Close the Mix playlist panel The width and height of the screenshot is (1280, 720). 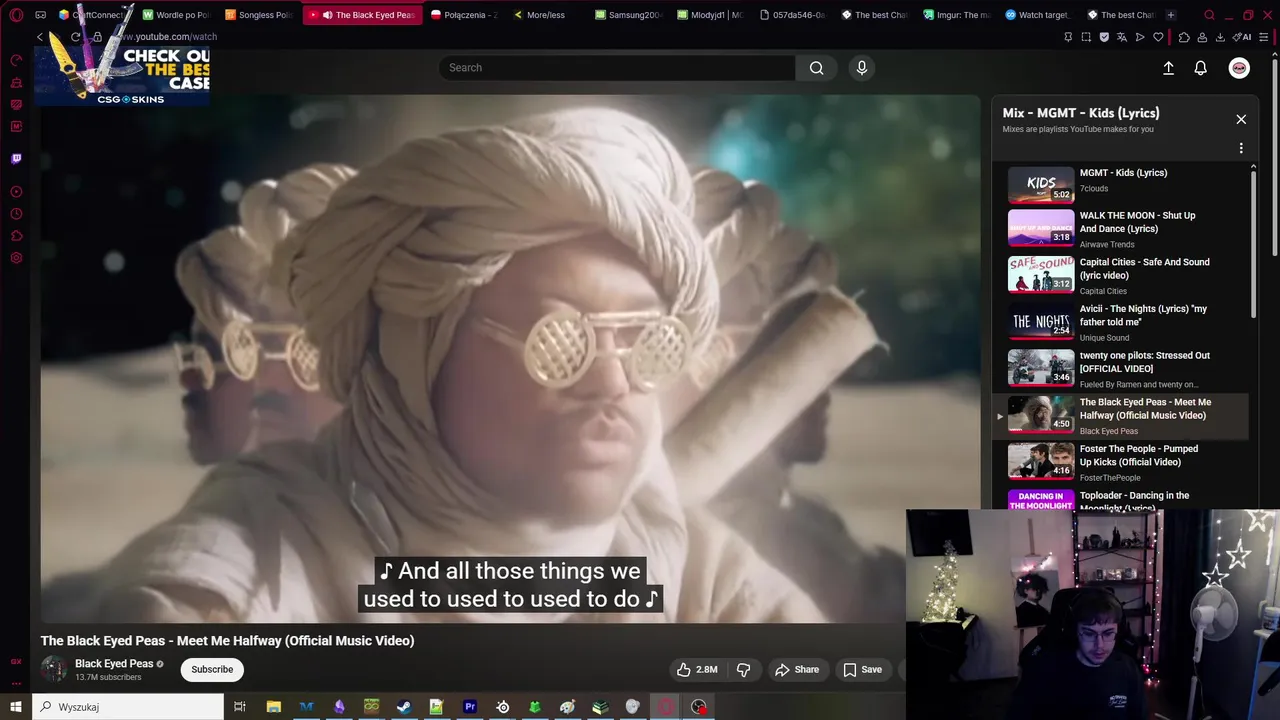[1241, 119]
